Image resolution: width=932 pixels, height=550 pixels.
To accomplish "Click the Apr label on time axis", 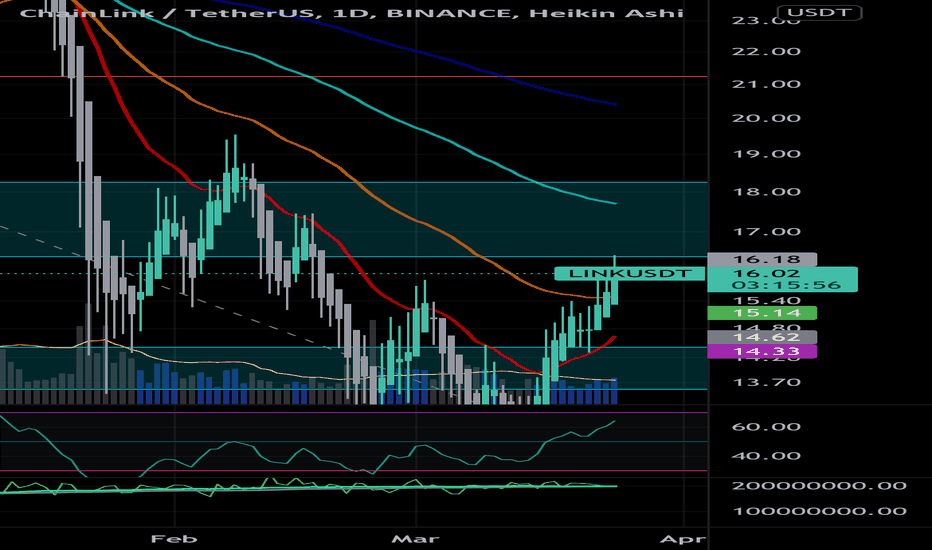I will tap(684, 539).
